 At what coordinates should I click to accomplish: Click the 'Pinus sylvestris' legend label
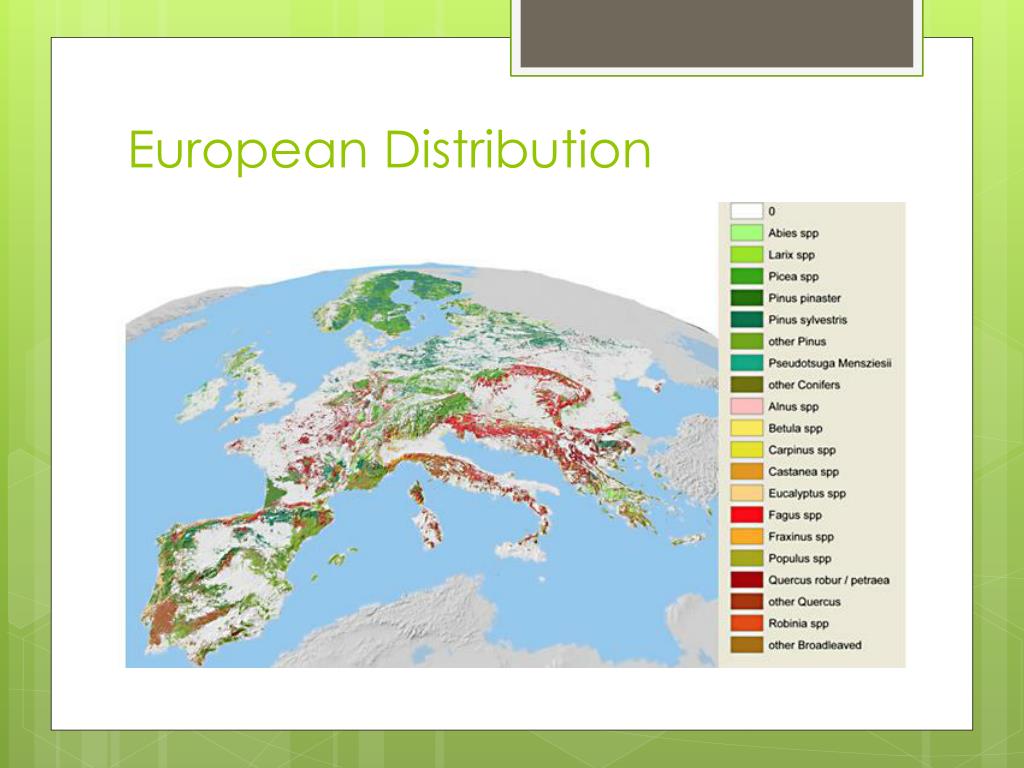(807, 319)
